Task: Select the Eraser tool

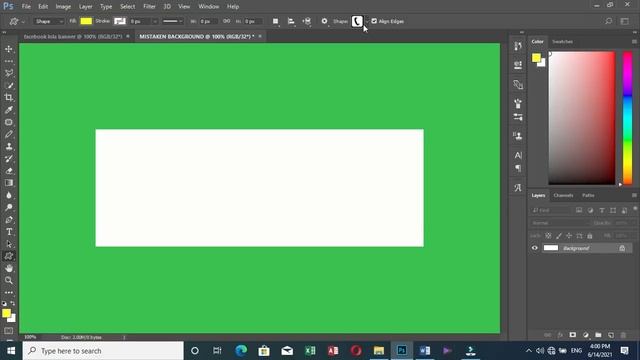Action: 9,171
